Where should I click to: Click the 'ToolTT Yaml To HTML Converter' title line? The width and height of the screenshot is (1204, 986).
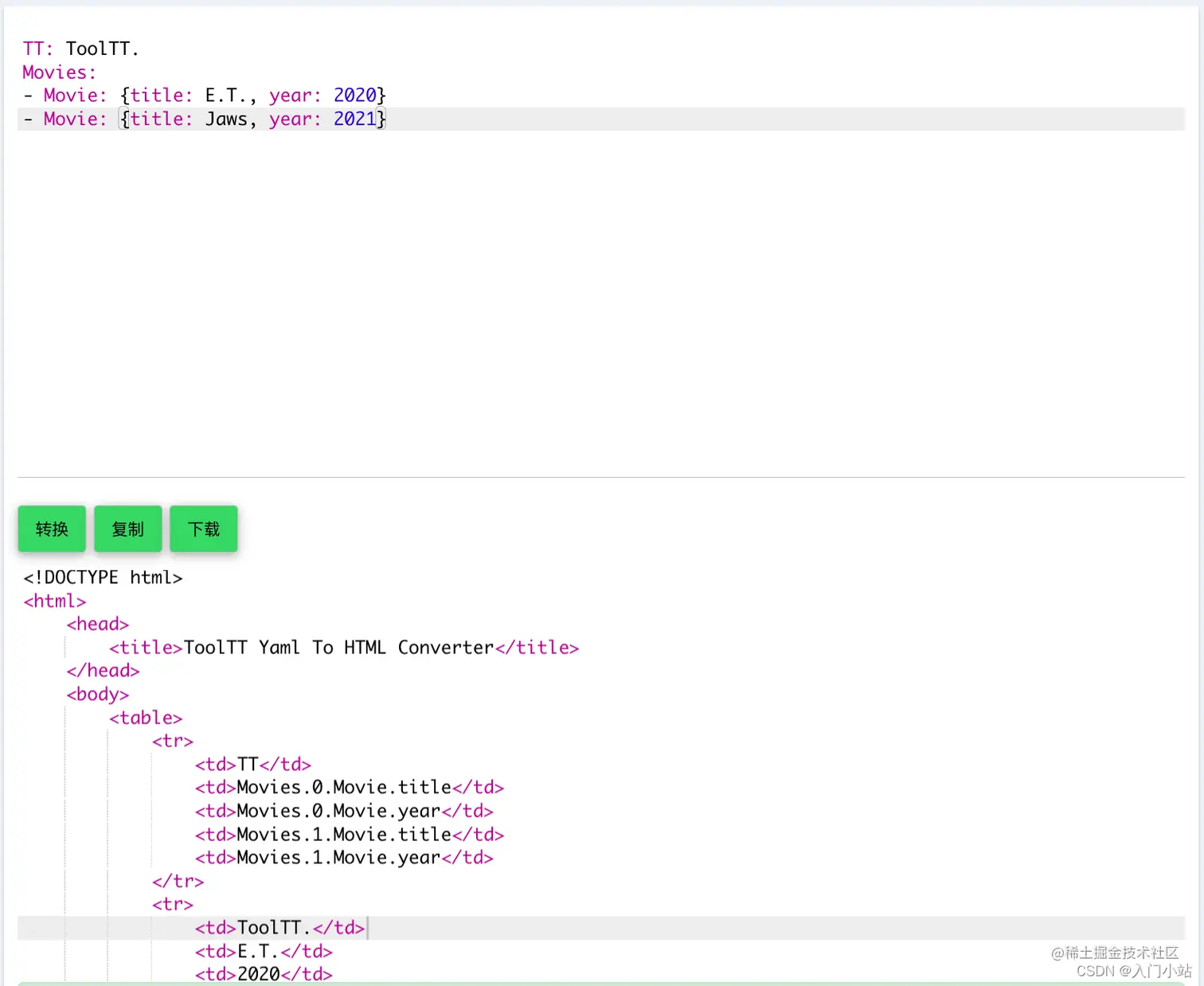(x=344, y=648)
